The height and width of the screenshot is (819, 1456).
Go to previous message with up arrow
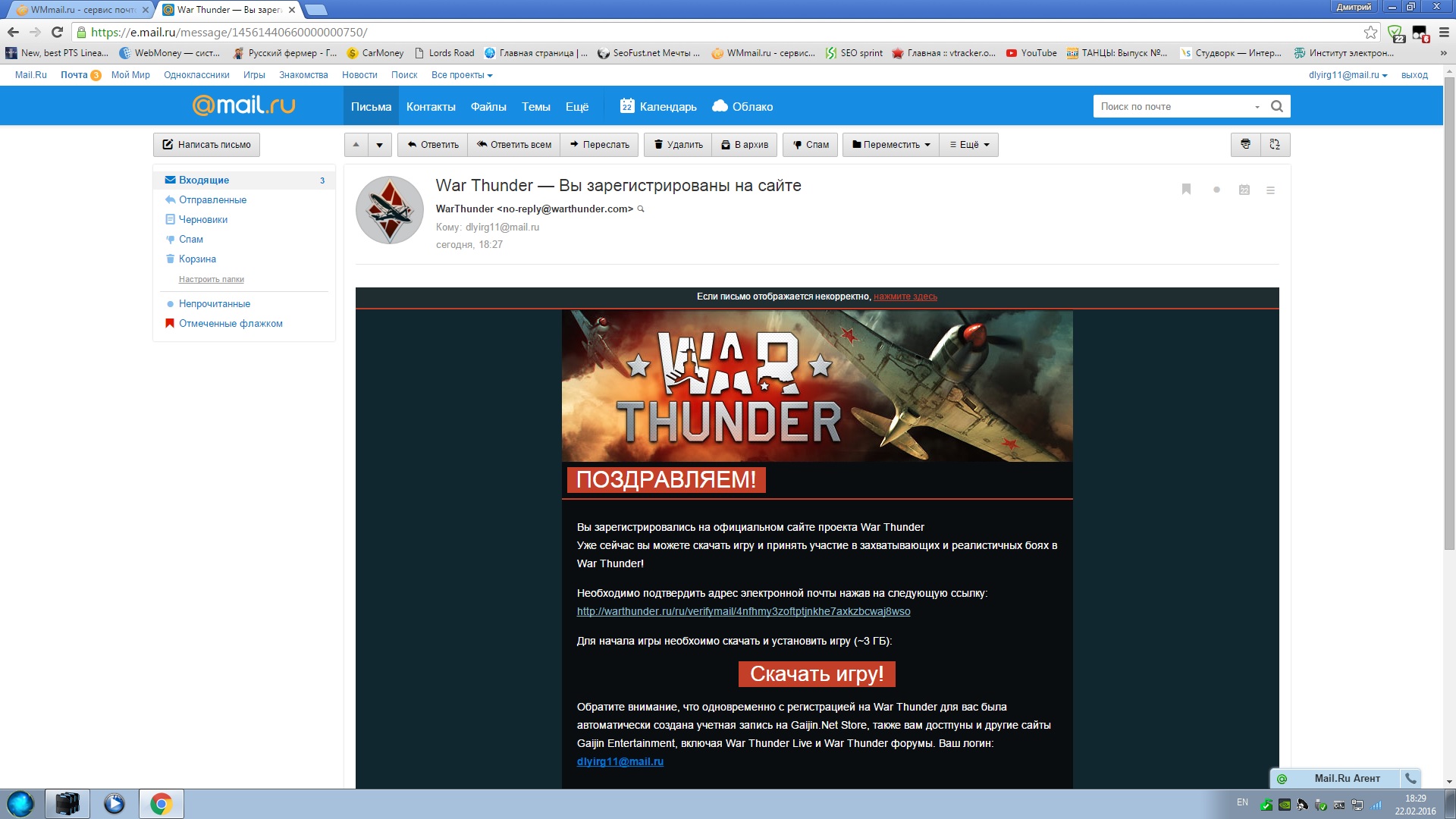pyautogui.click(x=356, y=144)
